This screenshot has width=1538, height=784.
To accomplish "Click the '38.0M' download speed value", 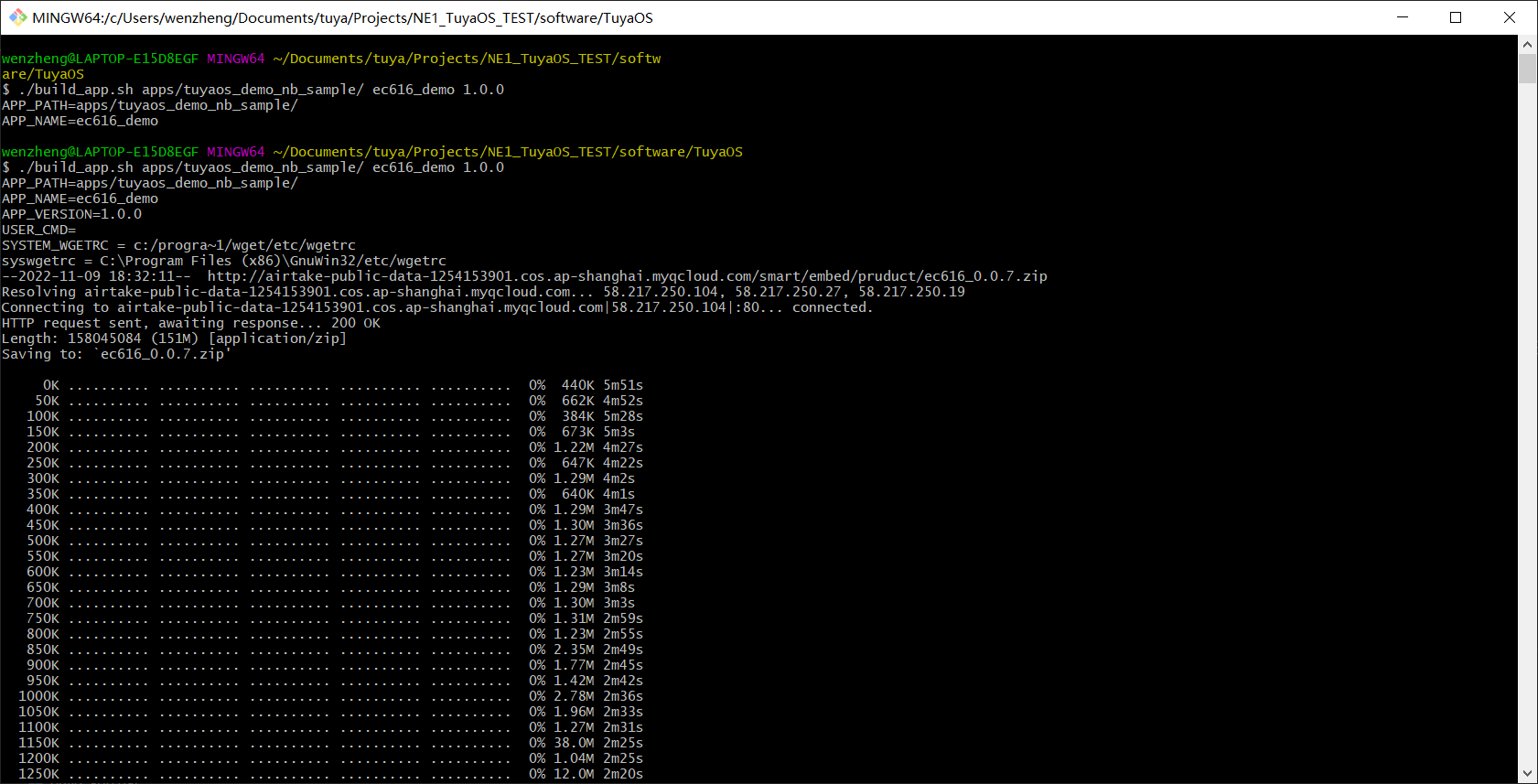I will coord(574,743).
